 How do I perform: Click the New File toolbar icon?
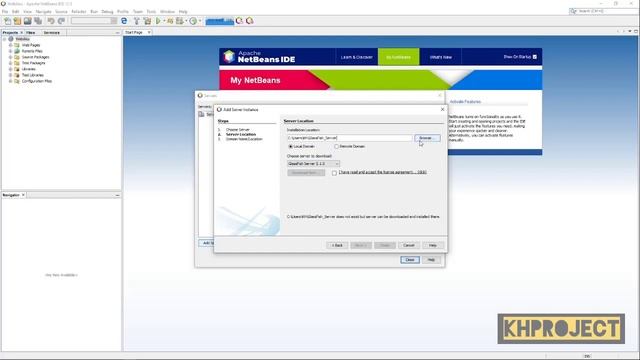click(x=7, y=21)
